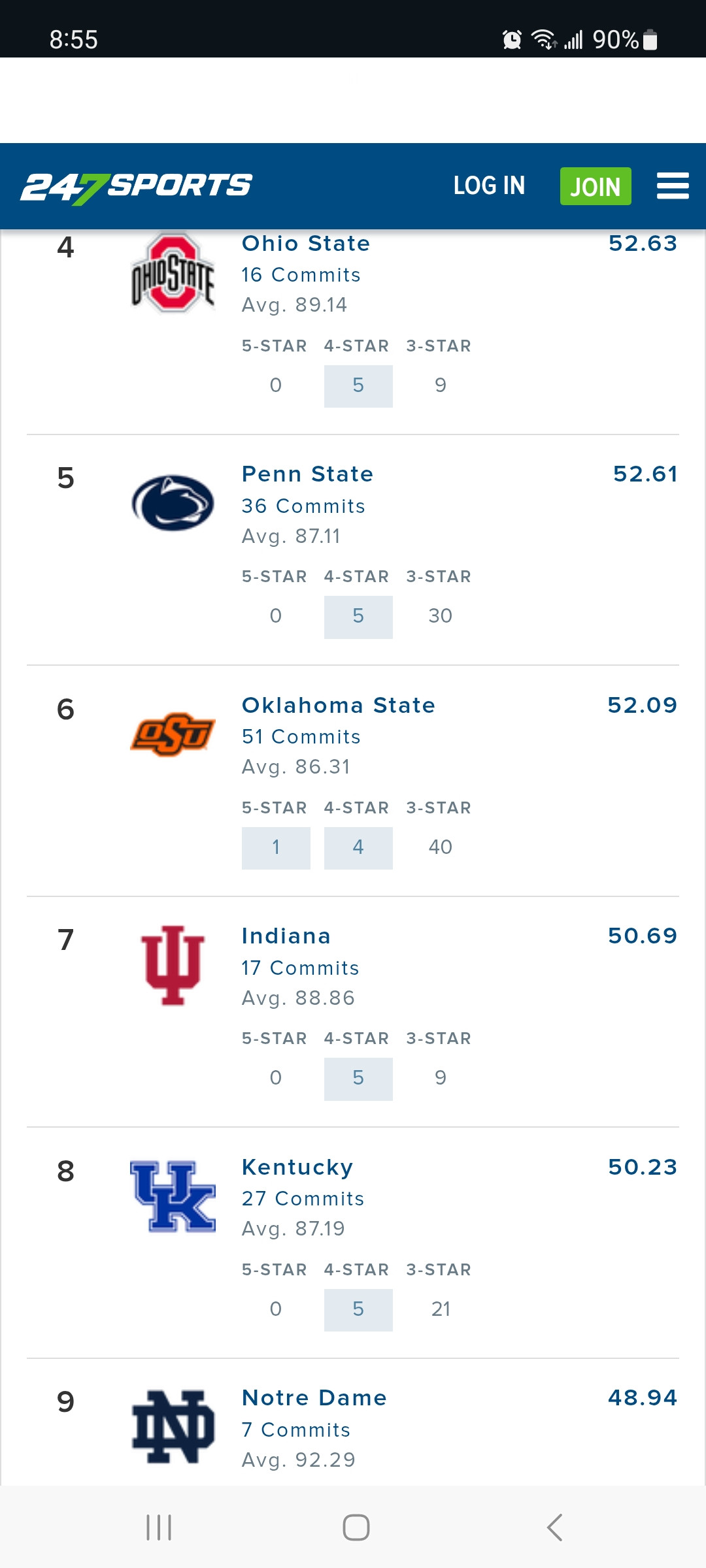Tap the Indiana IU logo
The width and height of the screenshot is (706, 1568).
point(173,965)
